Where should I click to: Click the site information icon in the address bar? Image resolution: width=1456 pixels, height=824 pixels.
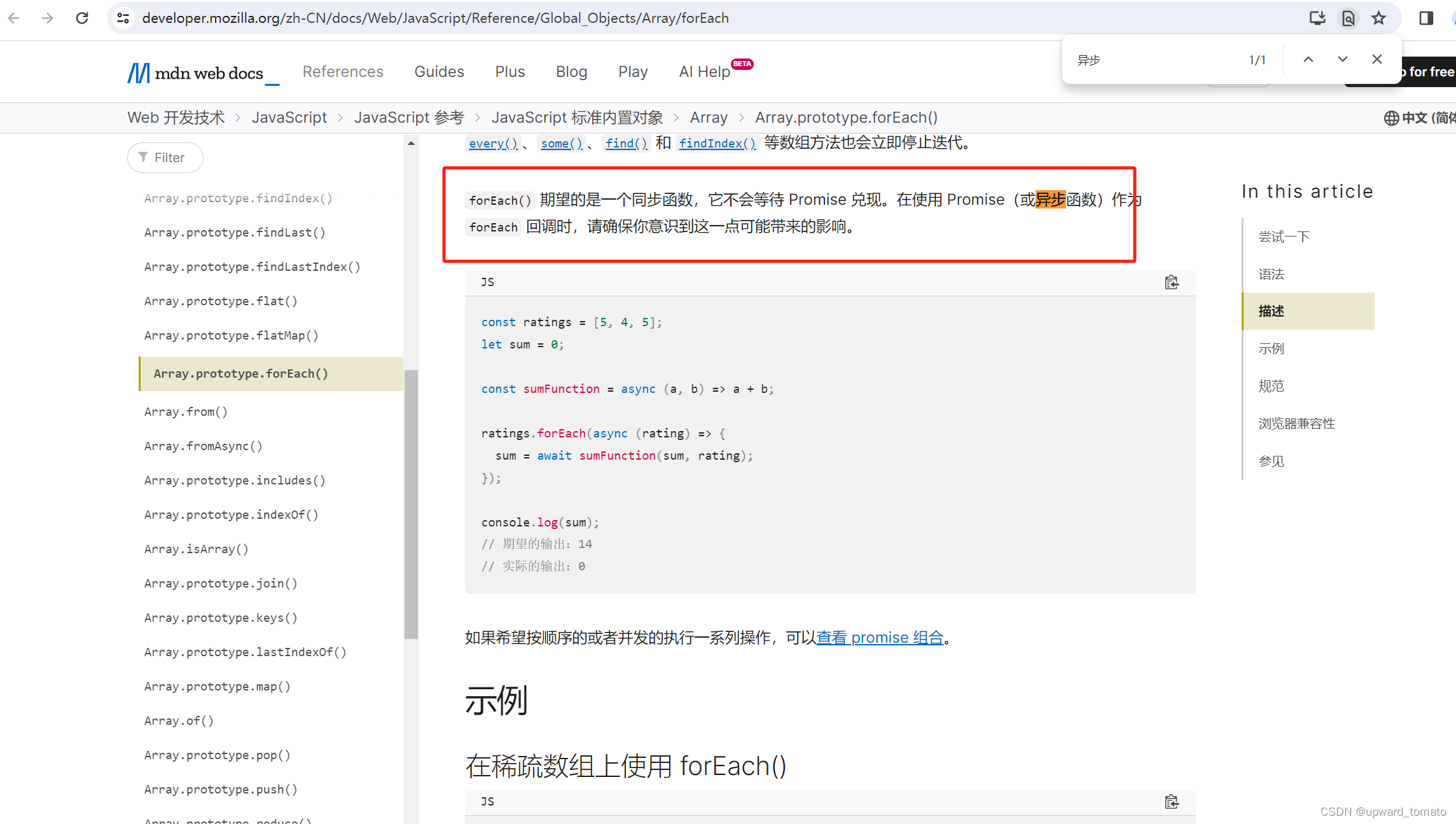coord(123,18)
